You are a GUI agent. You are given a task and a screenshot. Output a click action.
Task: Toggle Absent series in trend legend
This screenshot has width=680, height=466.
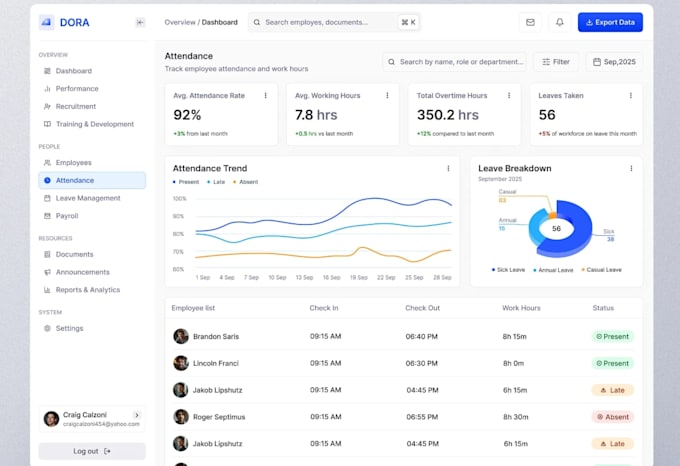246,182
